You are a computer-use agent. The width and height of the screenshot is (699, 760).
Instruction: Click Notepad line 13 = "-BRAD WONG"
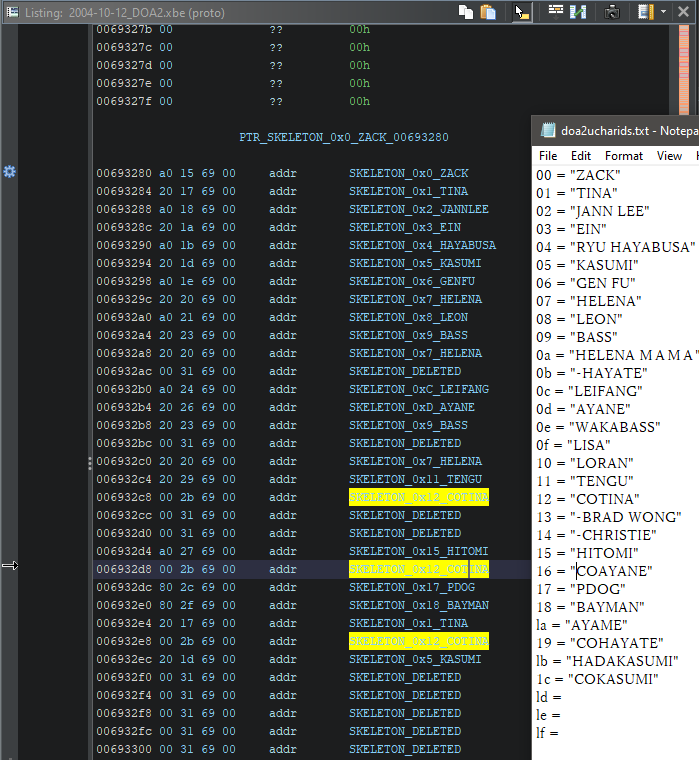click(609, 517)
